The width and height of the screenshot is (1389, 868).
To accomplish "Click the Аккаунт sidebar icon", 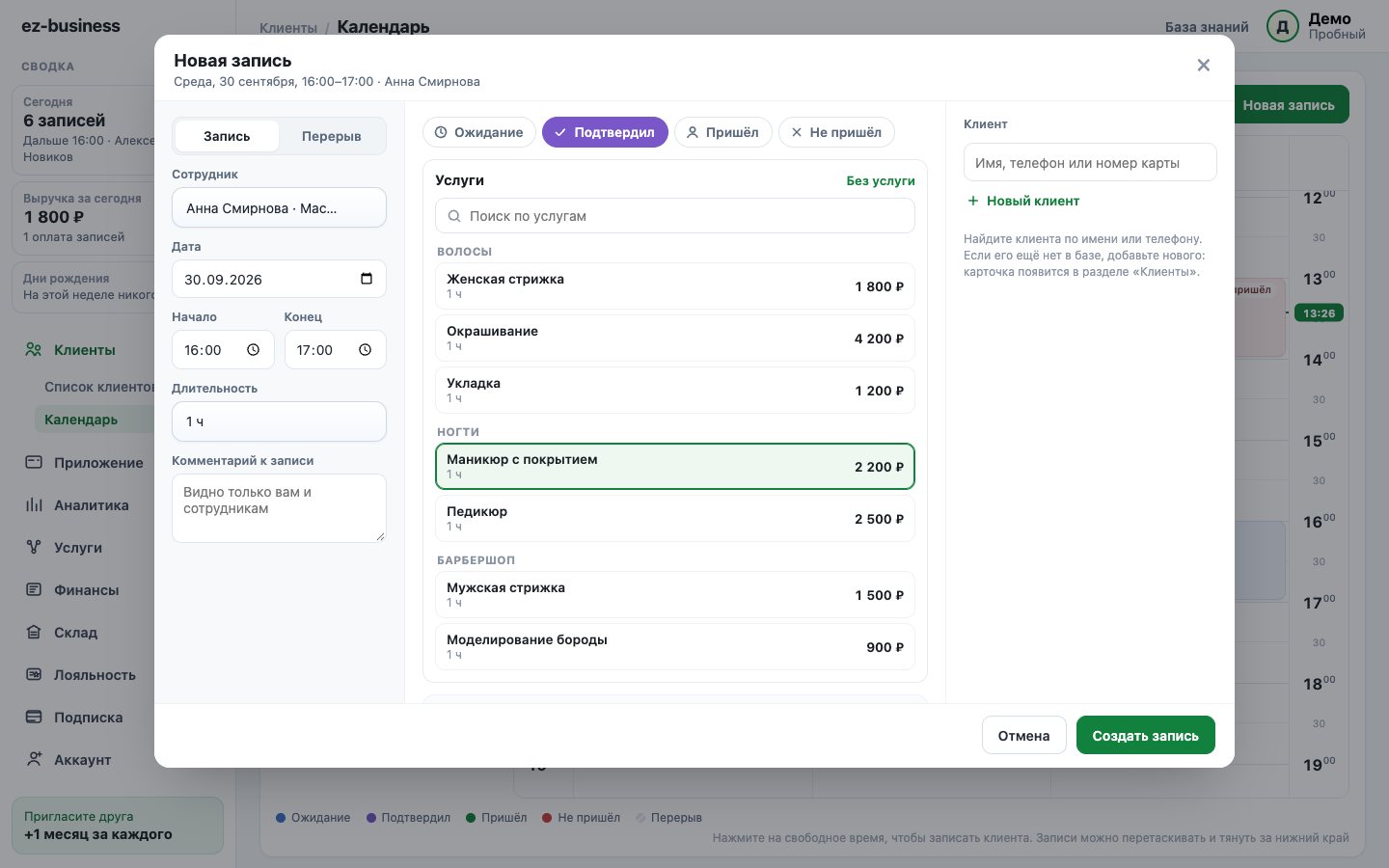I will point(34,760).
